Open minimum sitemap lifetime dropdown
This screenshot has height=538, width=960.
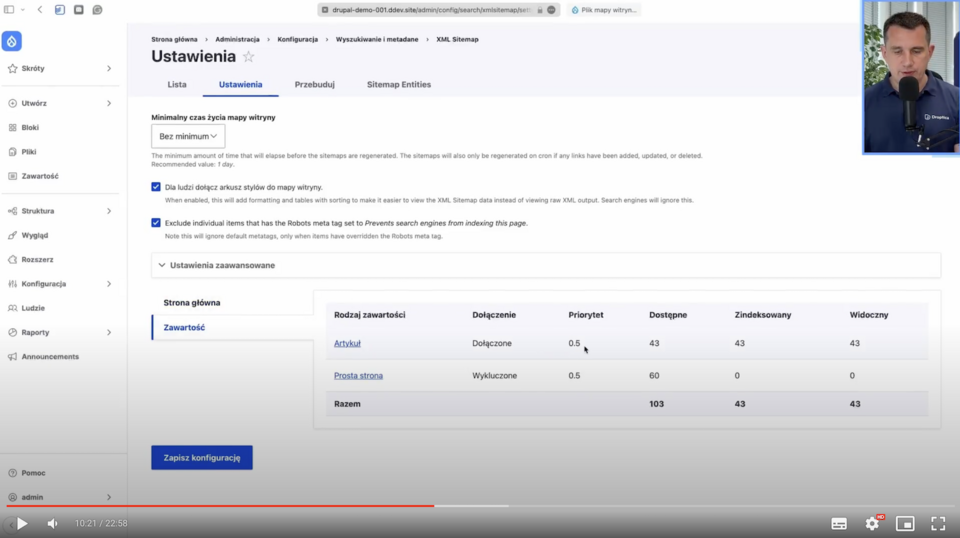[x=188, y=136]
